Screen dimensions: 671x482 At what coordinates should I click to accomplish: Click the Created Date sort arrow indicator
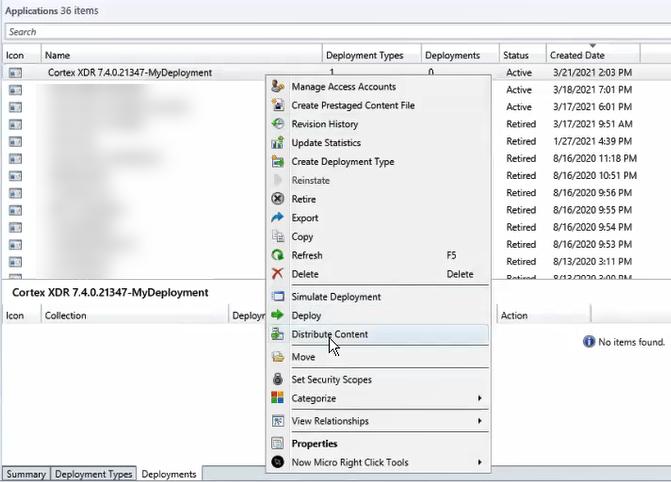(x=593, y=45)
